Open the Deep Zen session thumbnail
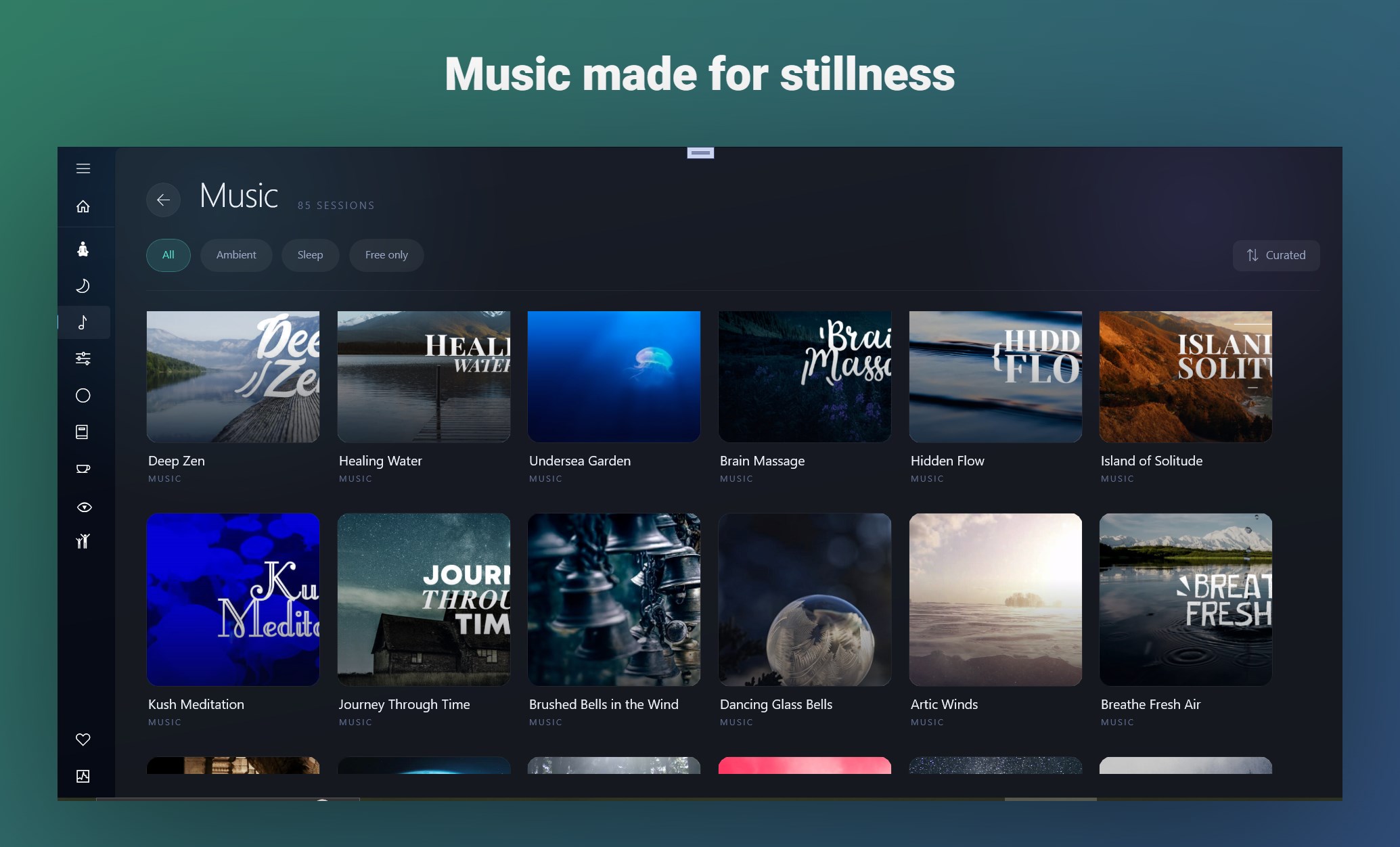Viewport: 1400px width, 847px height. [x=233, y=377]
